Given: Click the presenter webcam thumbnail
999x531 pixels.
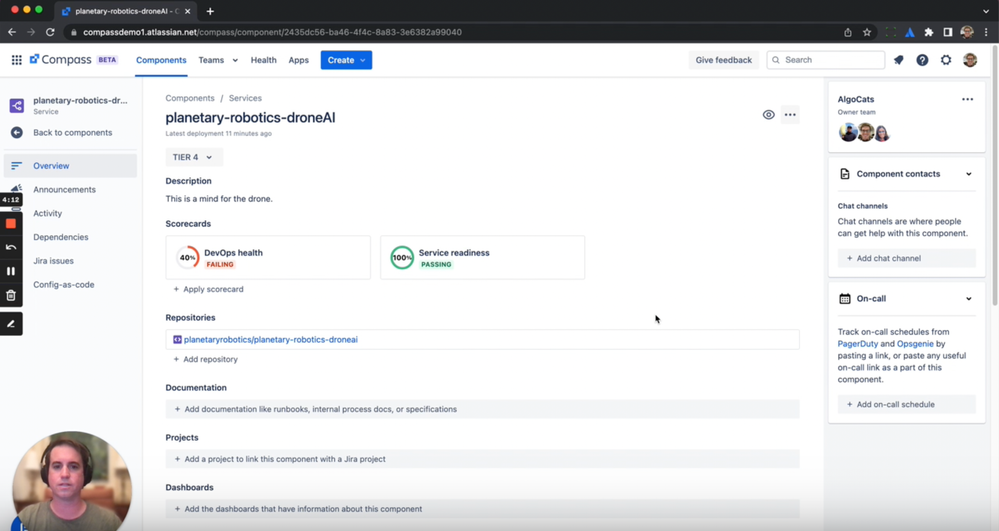Looking at the screenshot, I should coord(72,481).
